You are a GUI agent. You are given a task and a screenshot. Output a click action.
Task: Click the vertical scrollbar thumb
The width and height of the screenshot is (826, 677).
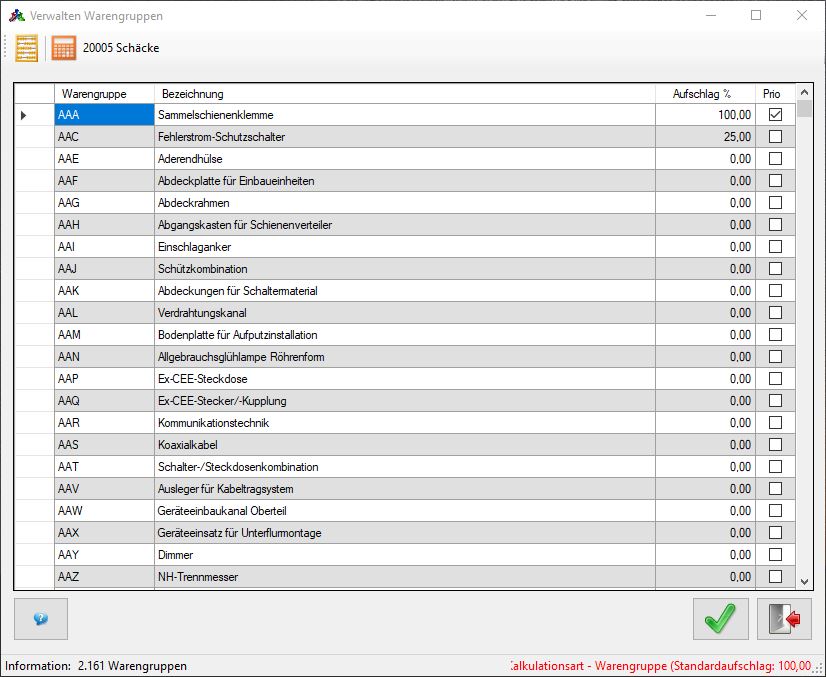(804, 109)
